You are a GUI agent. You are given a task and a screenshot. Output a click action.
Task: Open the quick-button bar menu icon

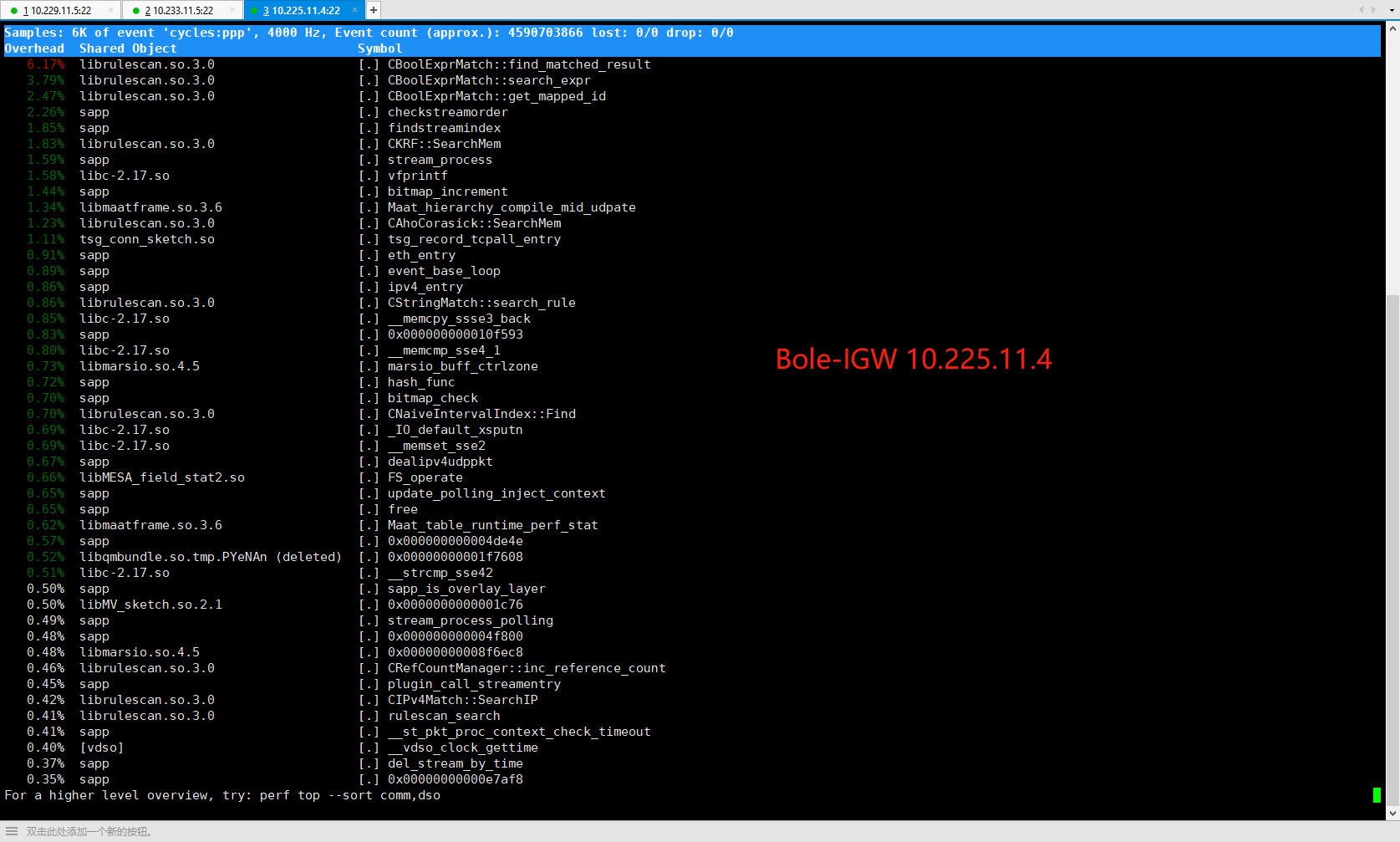(x=12, y=831)
